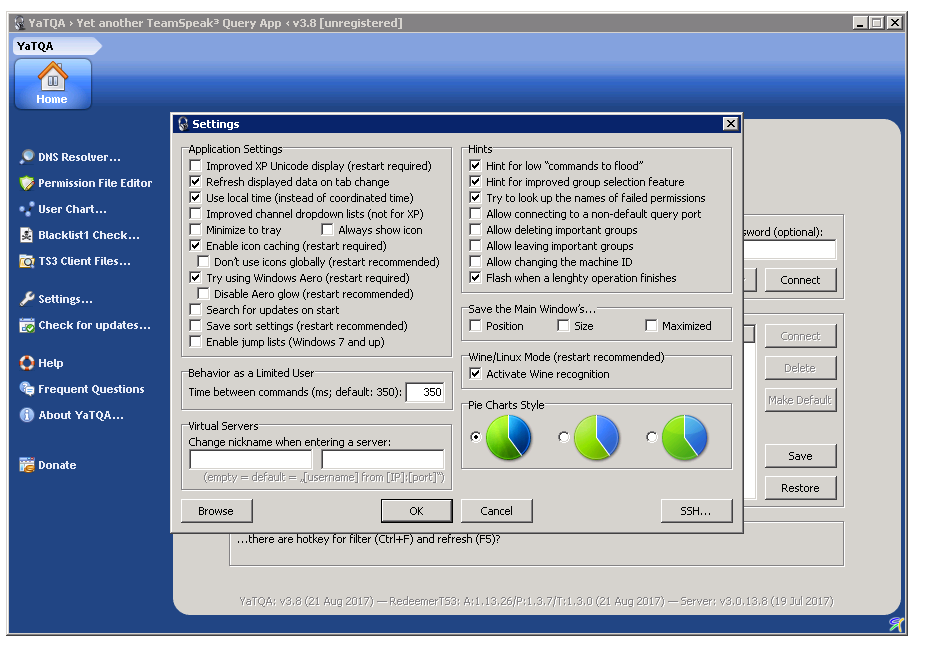Click the Home house icon
The width and height of the screenshot is (926, 660).
[53, 76]
